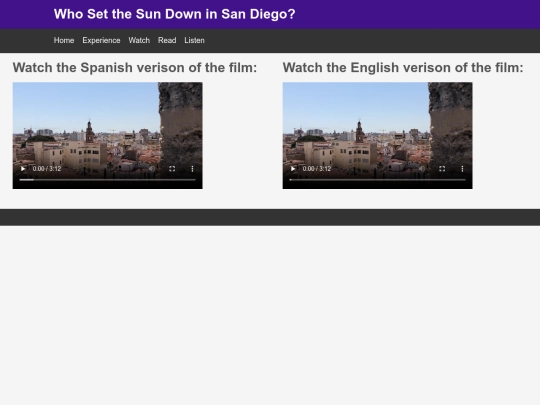Enter fullscreen on Spanish version video

pos(172,169)
